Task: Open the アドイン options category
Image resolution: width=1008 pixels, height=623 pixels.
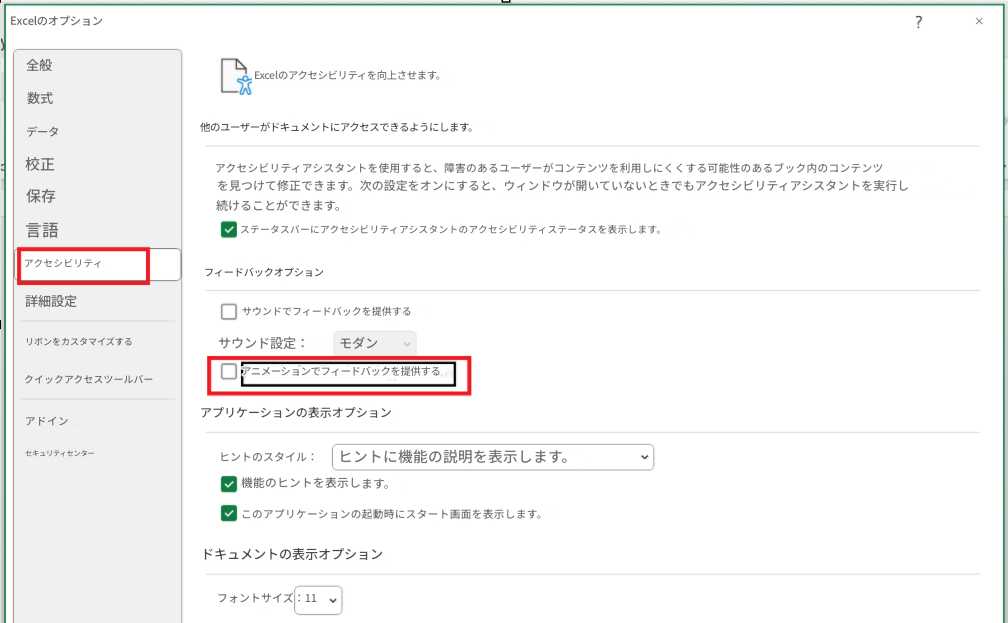Action: point(47,420)
